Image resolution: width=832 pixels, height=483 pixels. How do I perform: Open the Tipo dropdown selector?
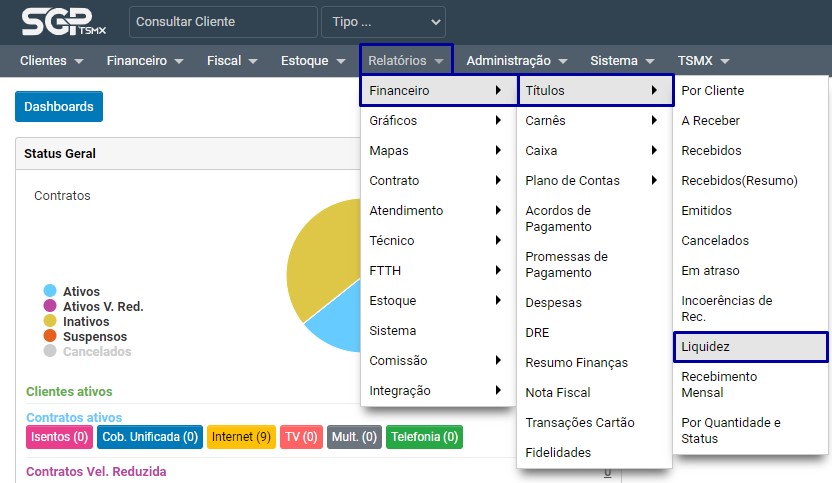coord(383,22)
